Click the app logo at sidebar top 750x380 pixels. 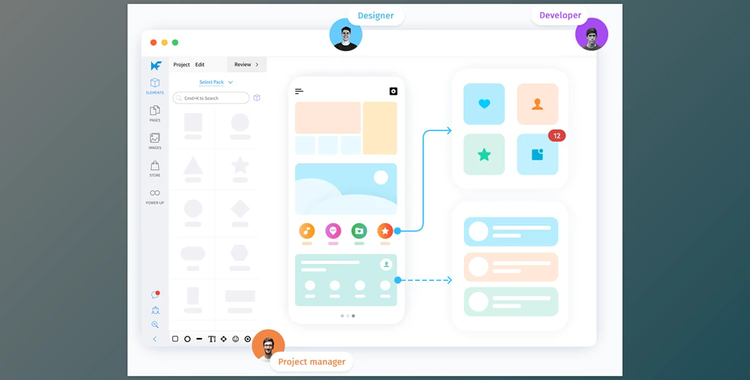point(156,66)
